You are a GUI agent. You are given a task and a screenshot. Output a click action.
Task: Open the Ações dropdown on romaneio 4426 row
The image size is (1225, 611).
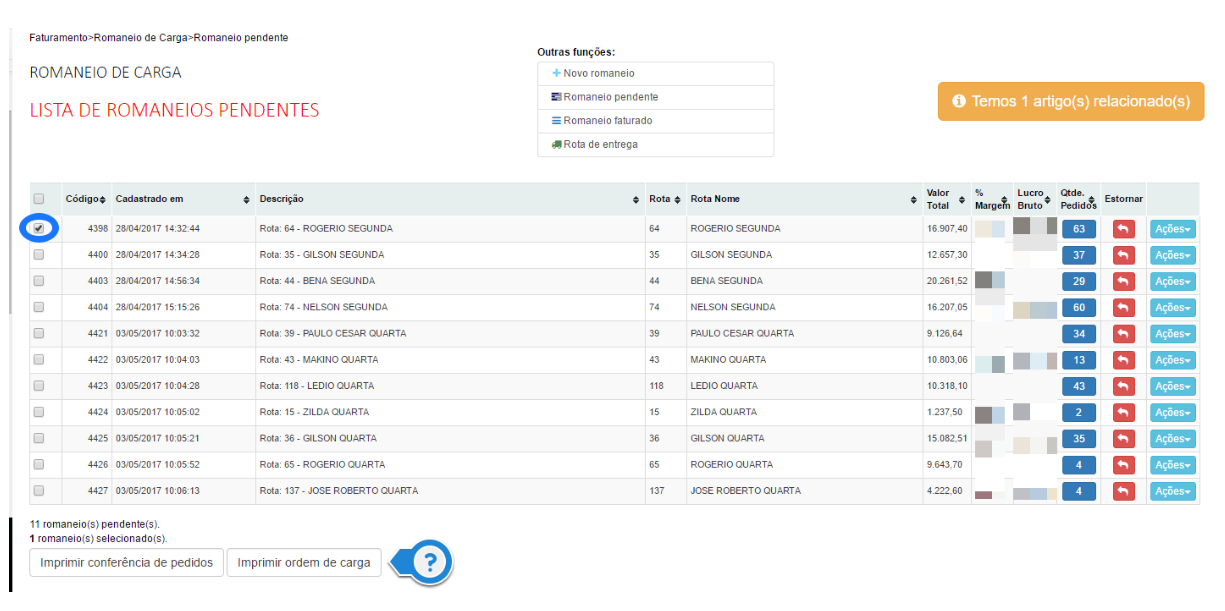point(1172,465)
